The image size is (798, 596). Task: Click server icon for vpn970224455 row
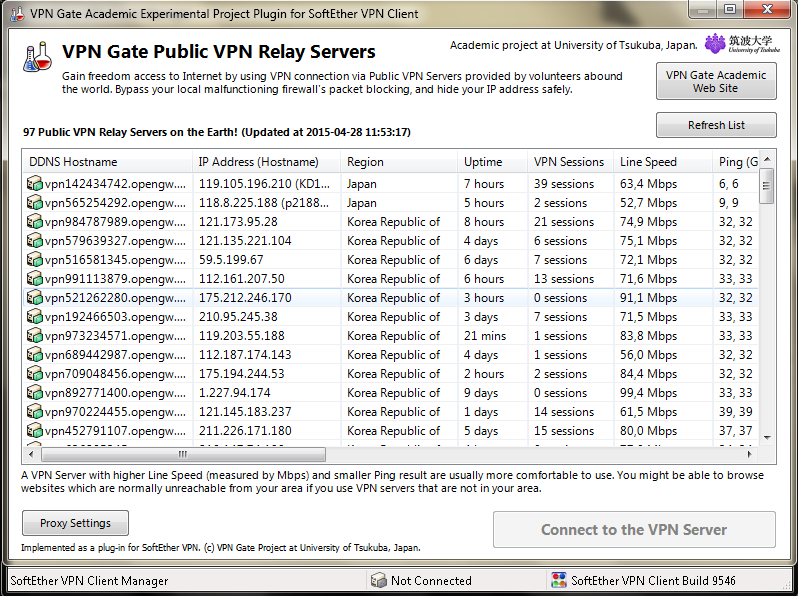[x=35, y=411]
